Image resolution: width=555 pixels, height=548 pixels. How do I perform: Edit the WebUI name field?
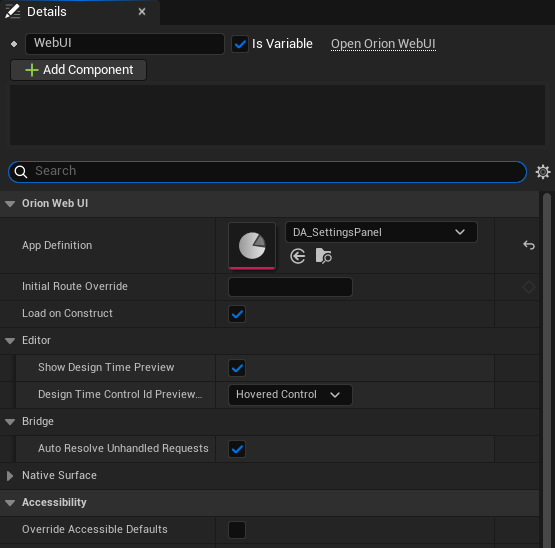125,44
